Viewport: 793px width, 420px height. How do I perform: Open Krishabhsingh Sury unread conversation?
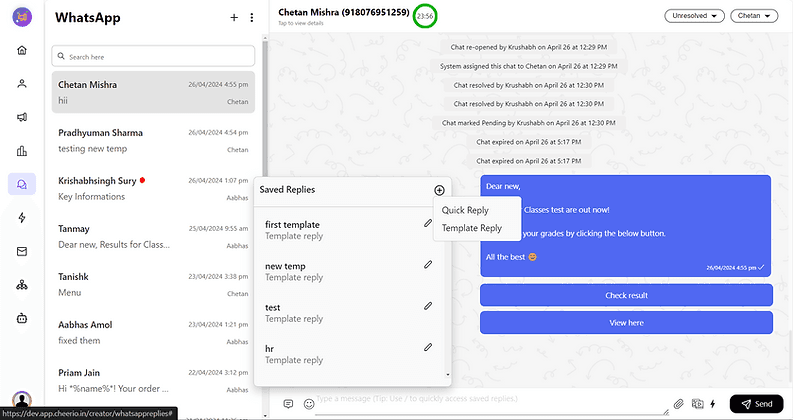pyautogui.click(x=153, y=188)
